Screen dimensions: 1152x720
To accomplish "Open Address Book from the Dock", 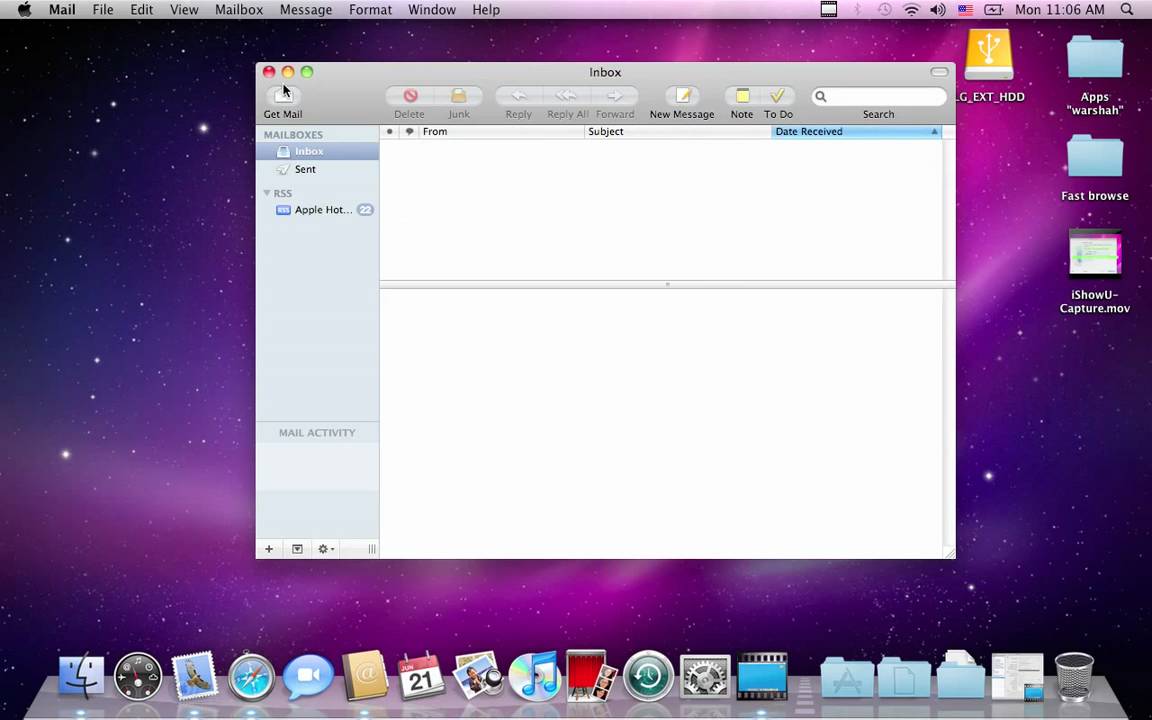I will coord(365,675).
